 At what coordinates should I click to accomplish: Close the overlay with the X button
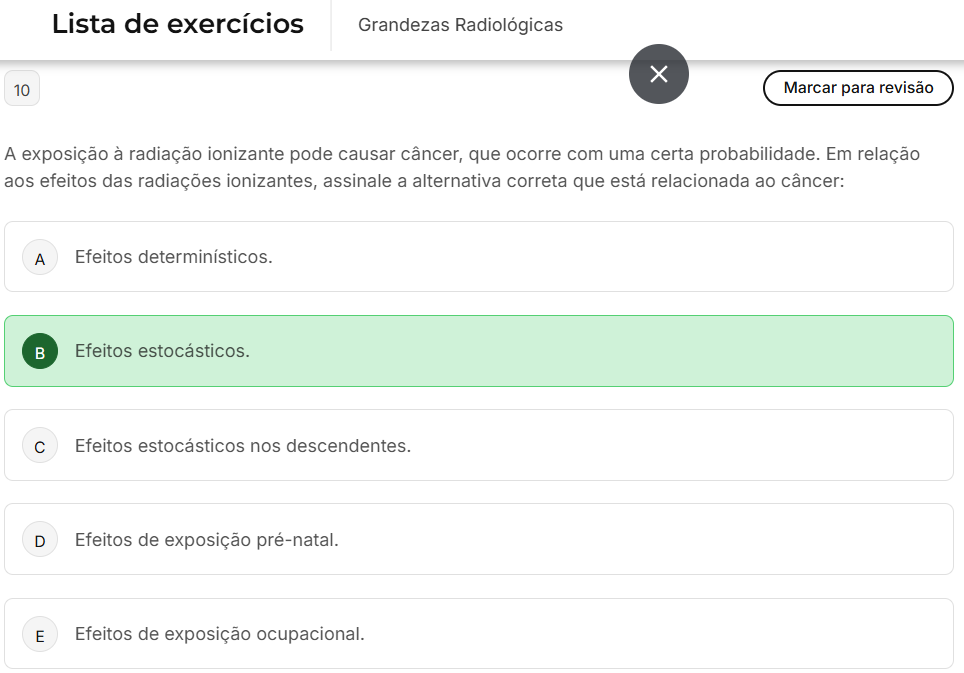coord(658,74)
